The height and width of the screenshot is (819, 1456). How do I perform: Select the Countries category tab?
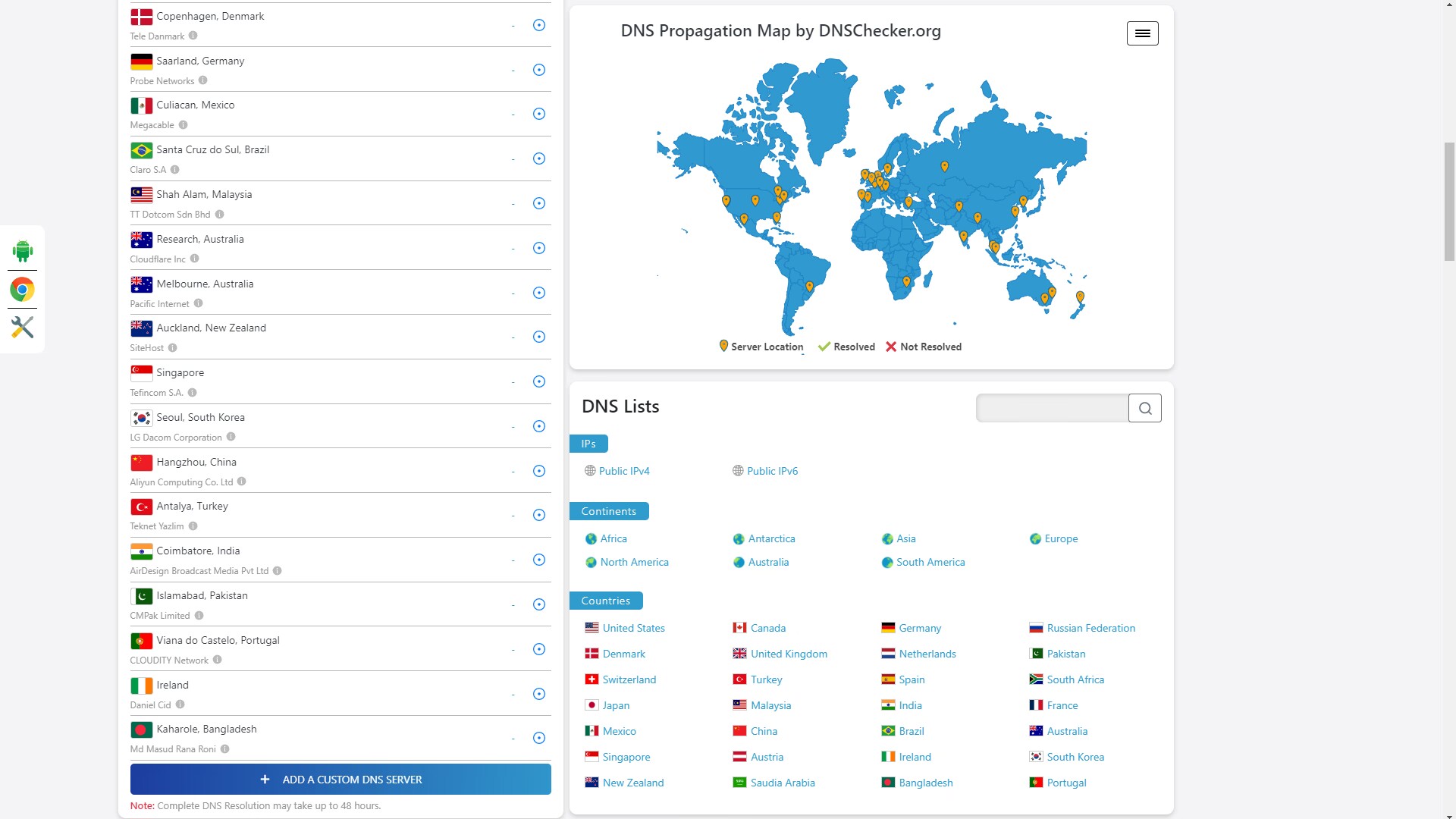click(x=606, y=601)
